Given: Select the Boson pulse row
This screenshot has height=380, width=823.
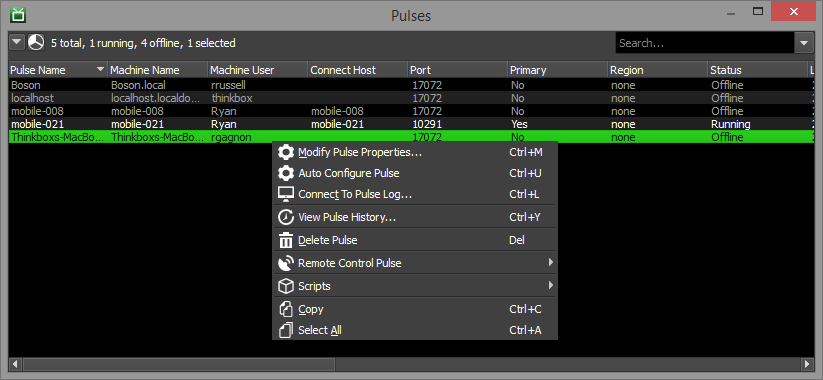Looking at the screenshot, I should point(412,85).
